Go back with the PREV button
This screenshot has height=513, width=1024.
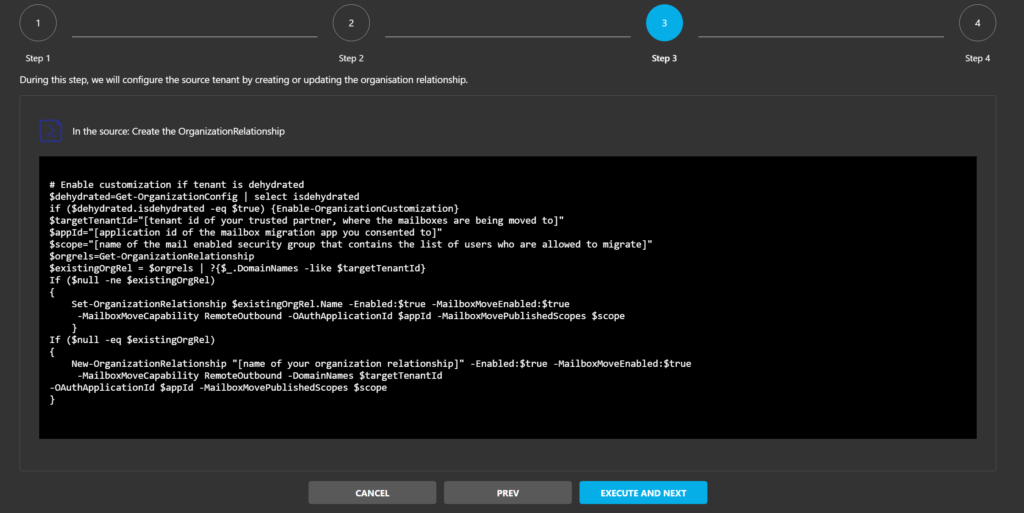coord(508,493)
